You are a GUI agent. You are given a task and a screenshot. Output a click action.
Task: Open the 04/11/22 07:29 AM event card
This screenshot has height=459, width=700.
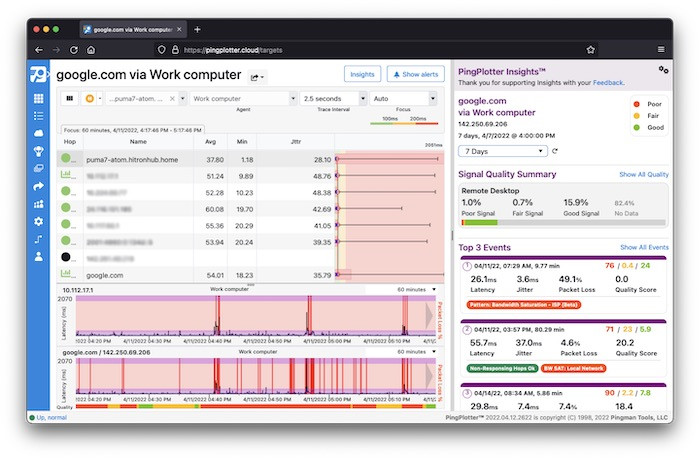pos(563,285)
